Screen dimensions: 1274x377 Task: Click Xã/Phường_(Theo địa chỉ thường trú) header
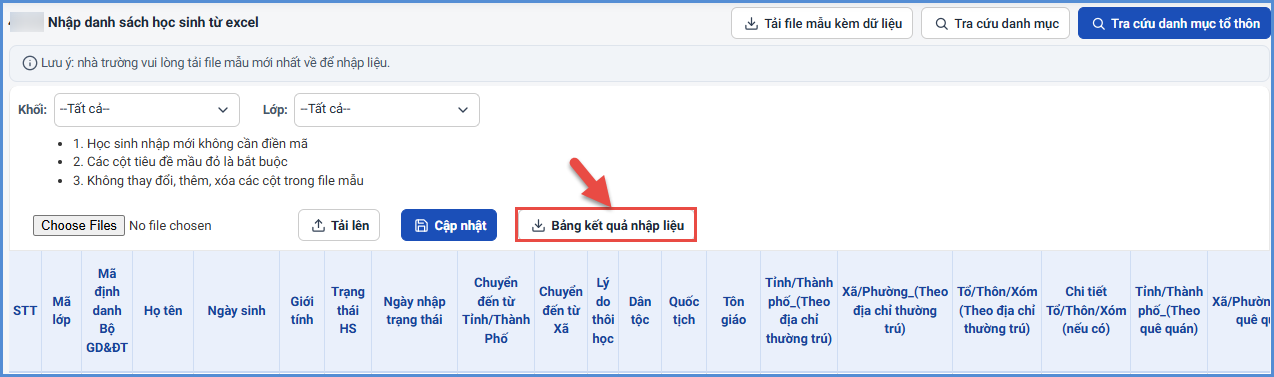pyautogui.click(x=894, y=311)
